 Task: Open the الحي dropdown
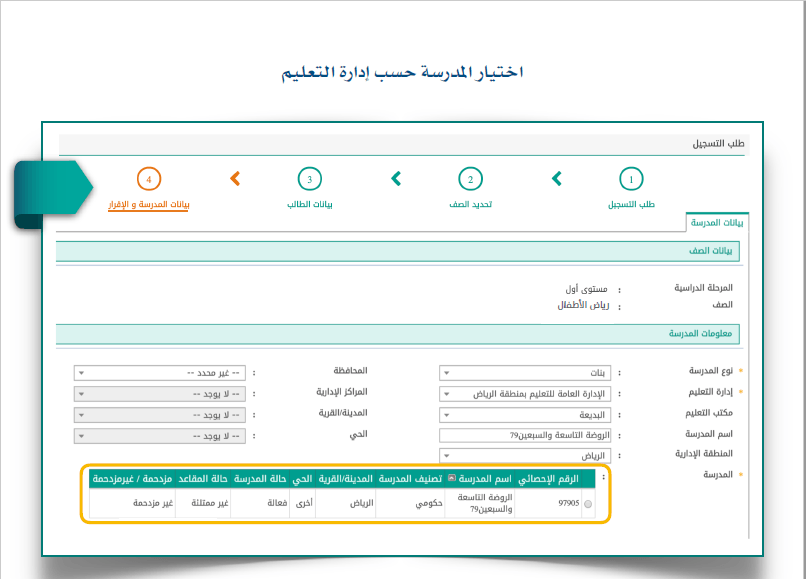[160, 436]
